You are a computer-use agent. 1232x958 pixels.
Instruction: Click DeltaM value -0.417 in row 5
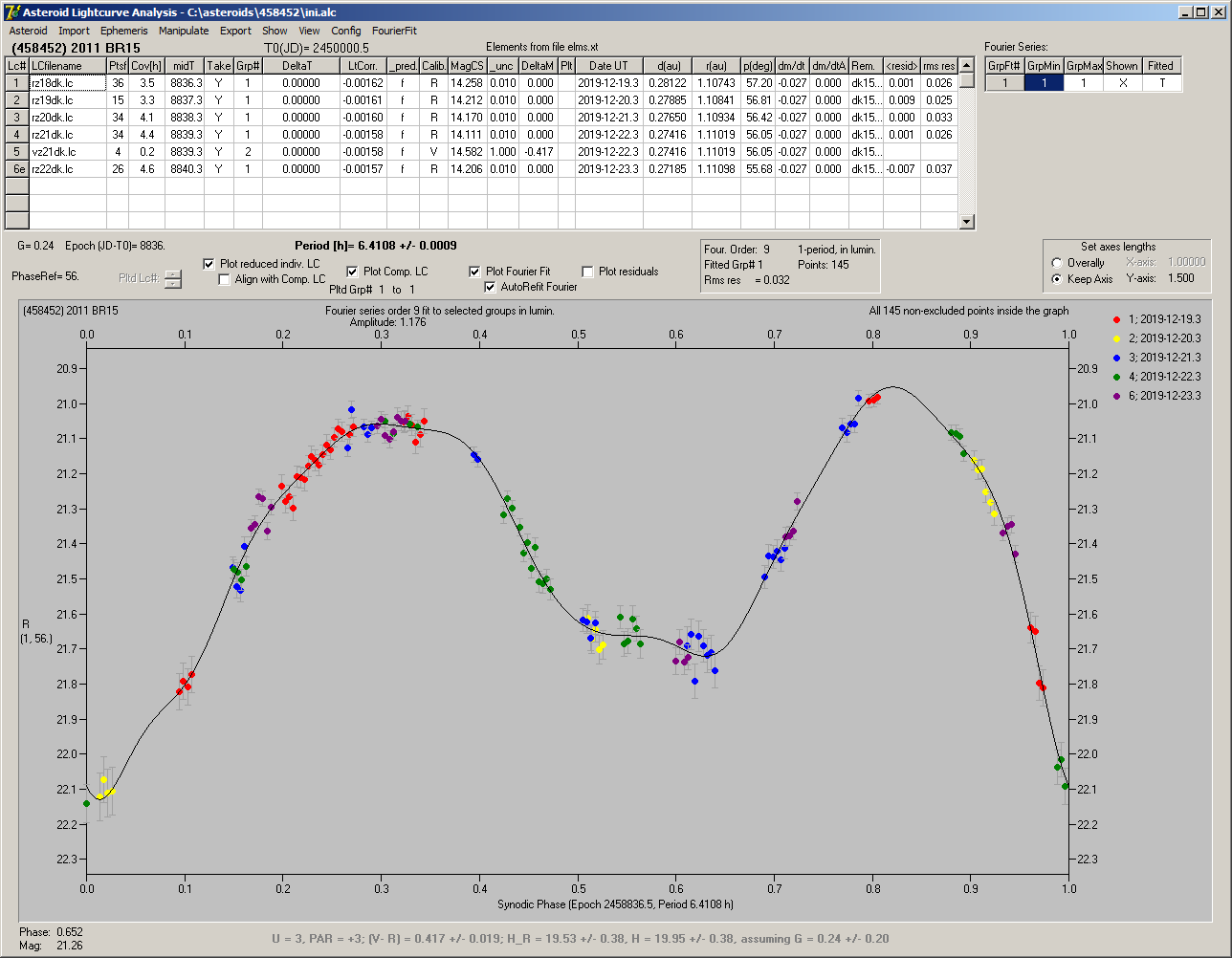pos(539,152)
